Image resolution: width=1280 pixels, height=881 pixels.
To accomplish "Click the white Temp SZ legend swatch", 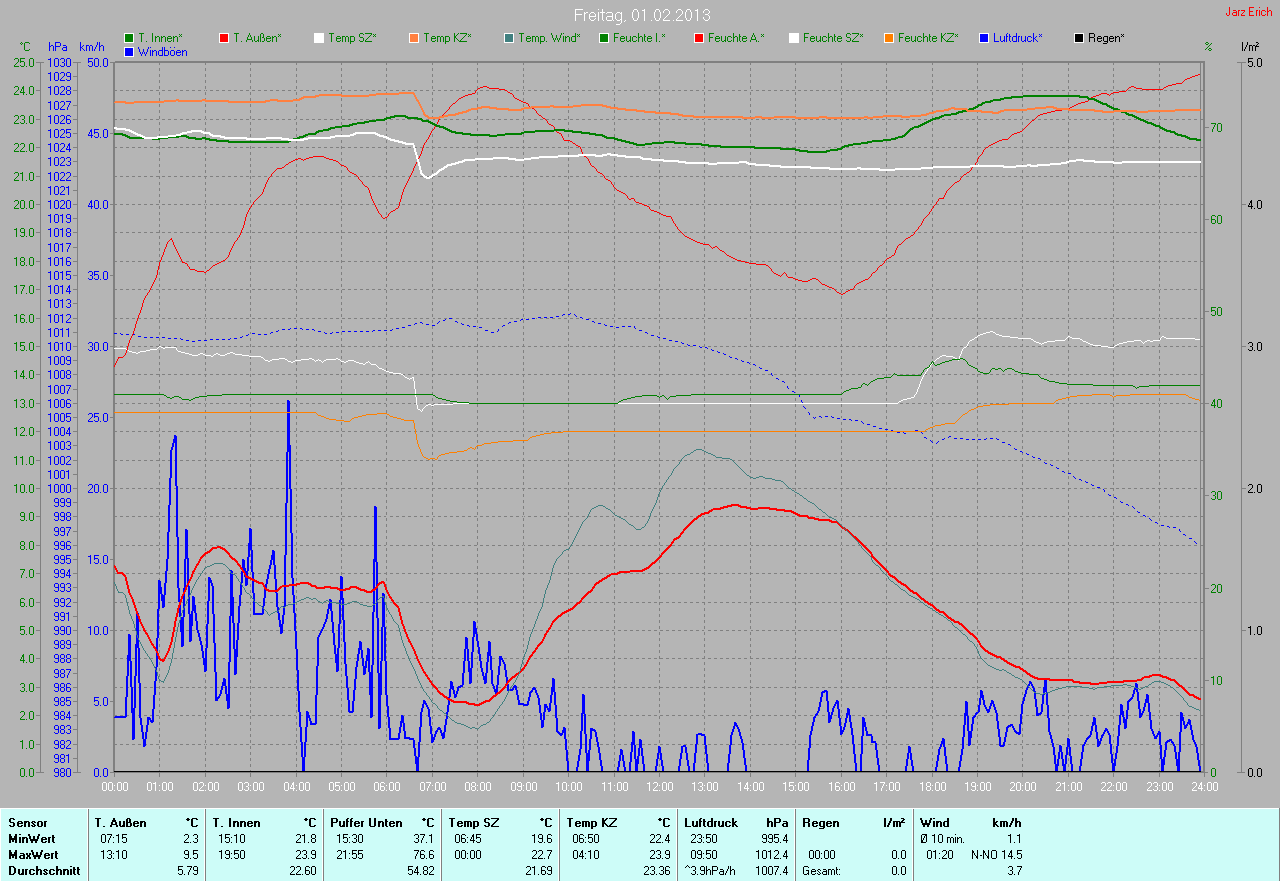I will point(319,38).
